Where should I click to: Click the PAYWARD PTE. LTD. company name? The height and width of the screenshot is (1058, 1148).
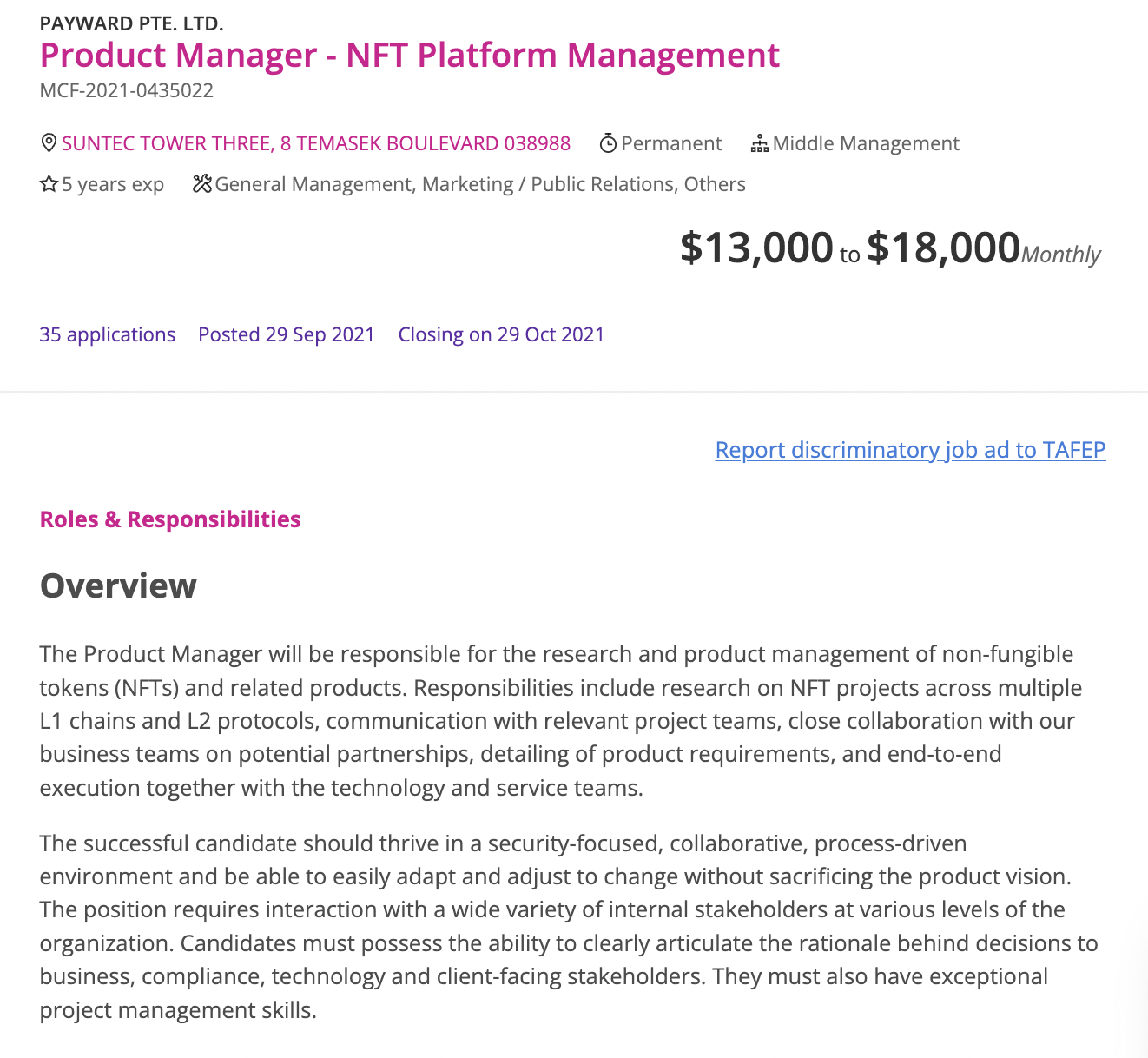tap(130, 23)
